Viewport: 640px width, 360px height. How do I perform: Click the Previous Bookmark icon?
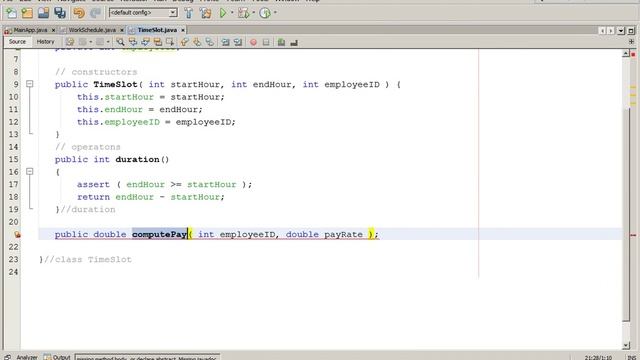tap(184, 42)
